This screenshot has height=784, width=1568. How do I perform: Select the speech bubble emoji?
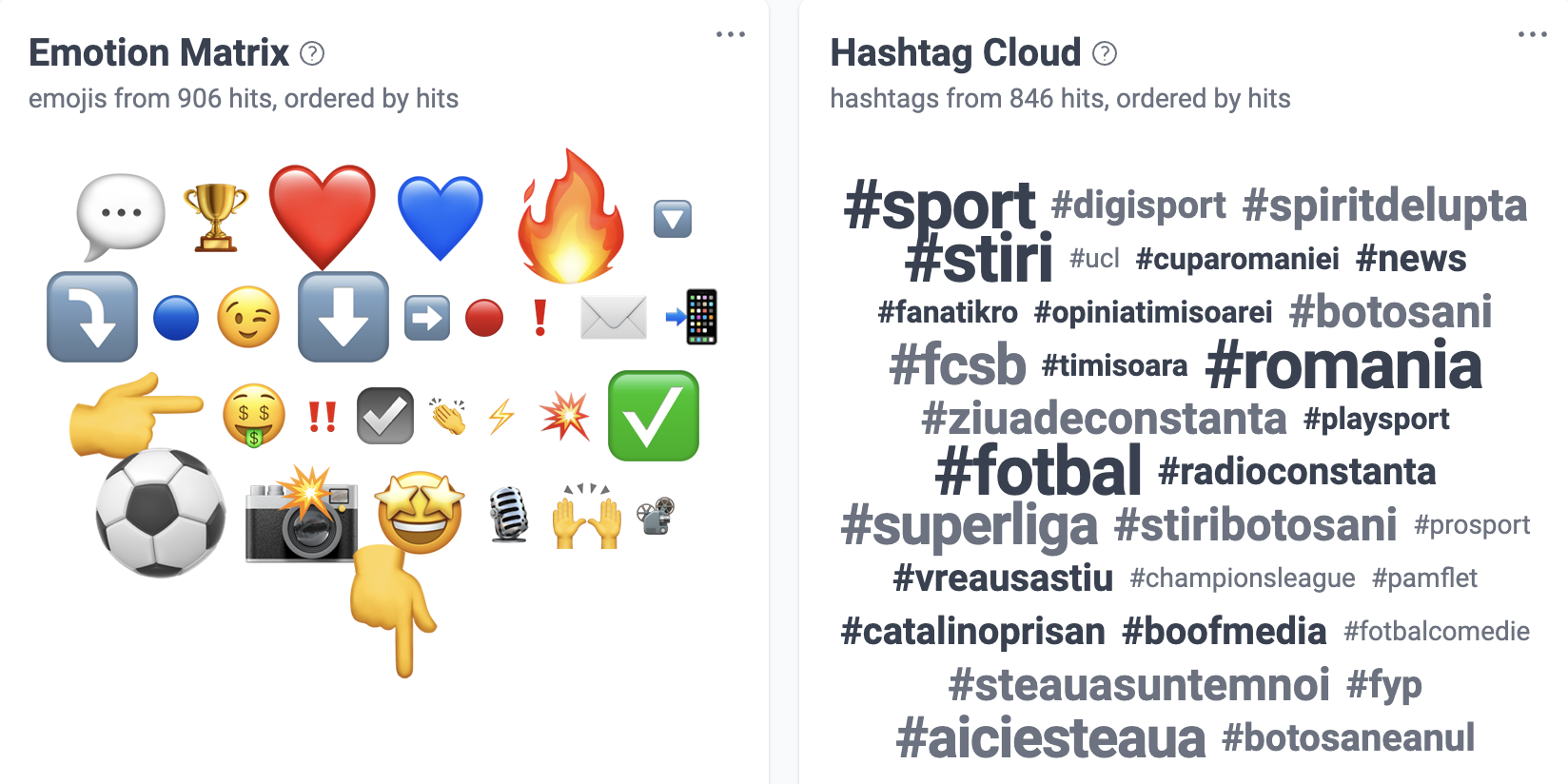point(120,215)
